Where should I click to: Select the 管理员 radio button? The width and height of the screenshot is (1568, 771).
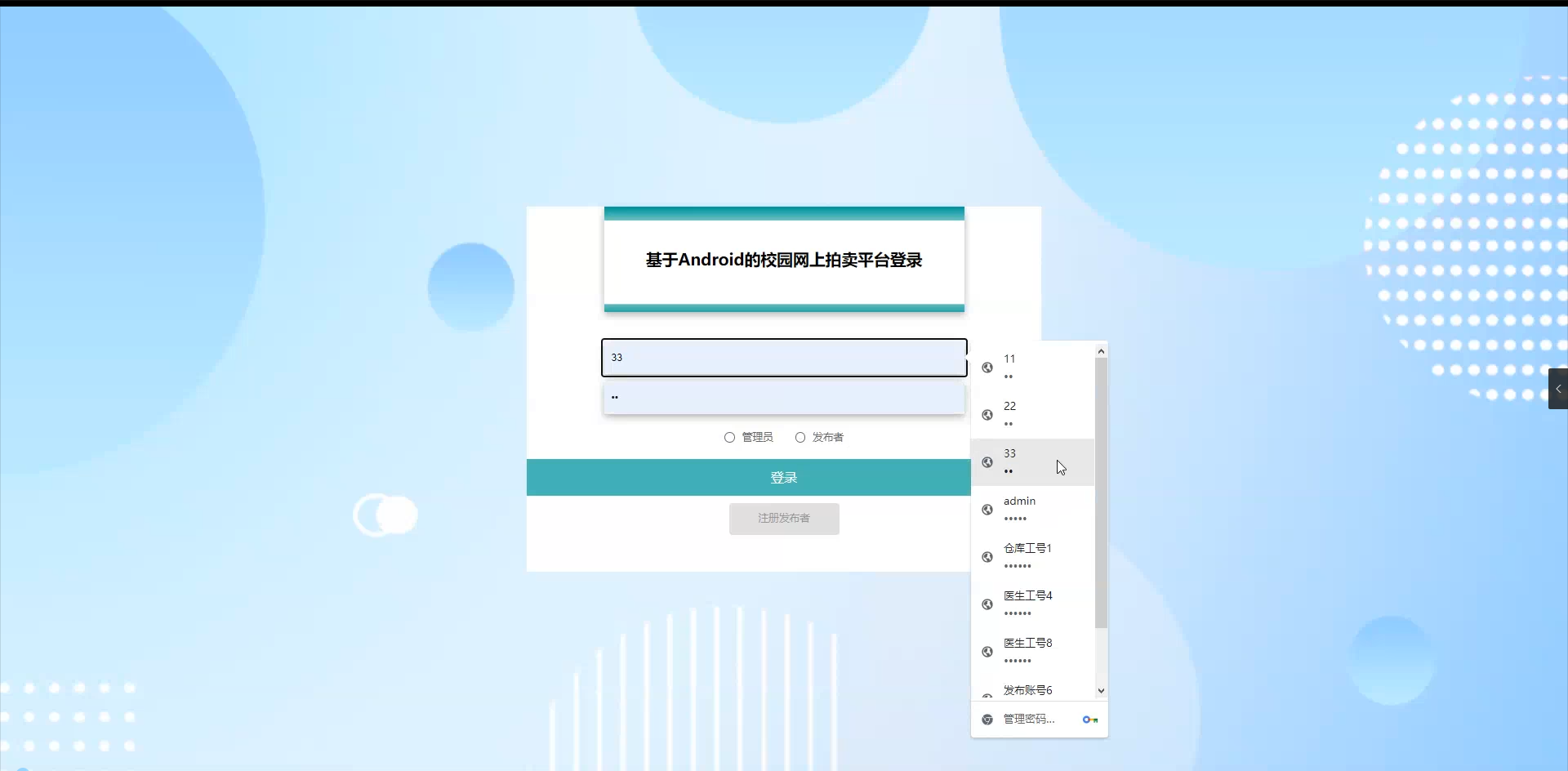point(729,437)
